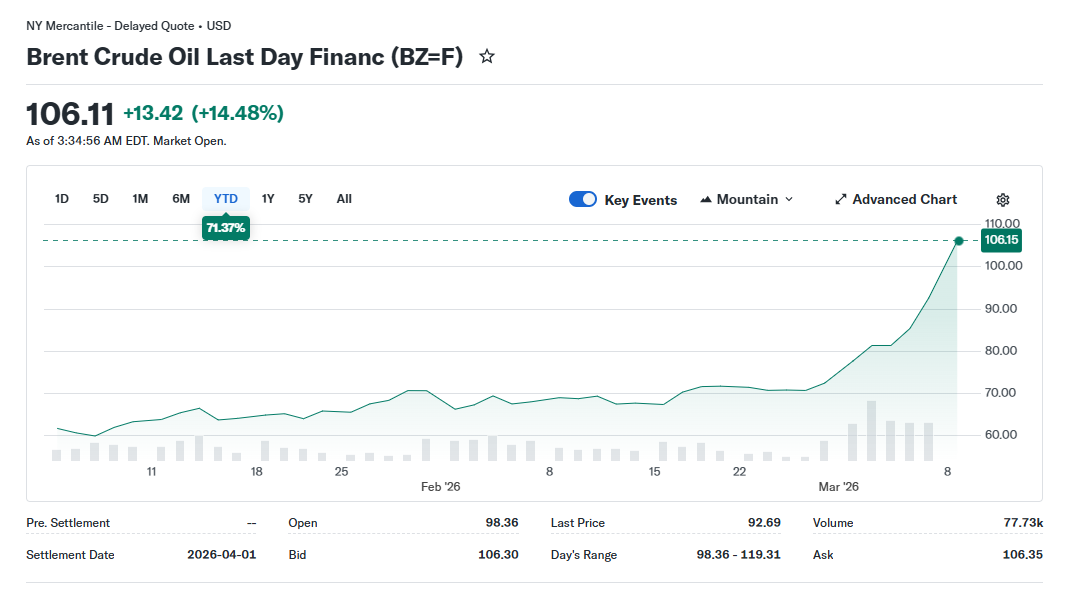The width and height of the screenshot is (1067, 599).
Task: Expand the Mountain chart type dropdown
Action: coord(788,200)
